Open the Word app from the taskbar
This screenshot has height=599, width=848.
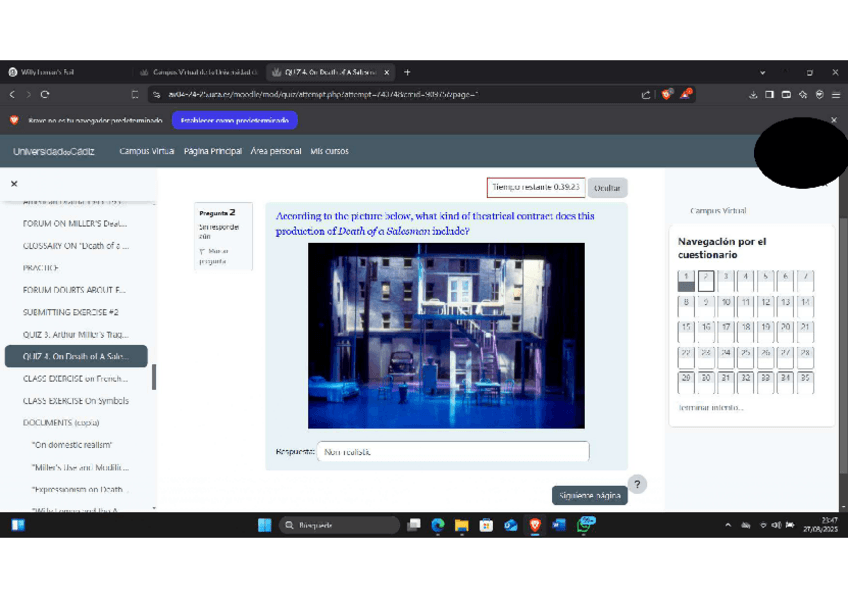pyautogui.click(x=559, y=525)
